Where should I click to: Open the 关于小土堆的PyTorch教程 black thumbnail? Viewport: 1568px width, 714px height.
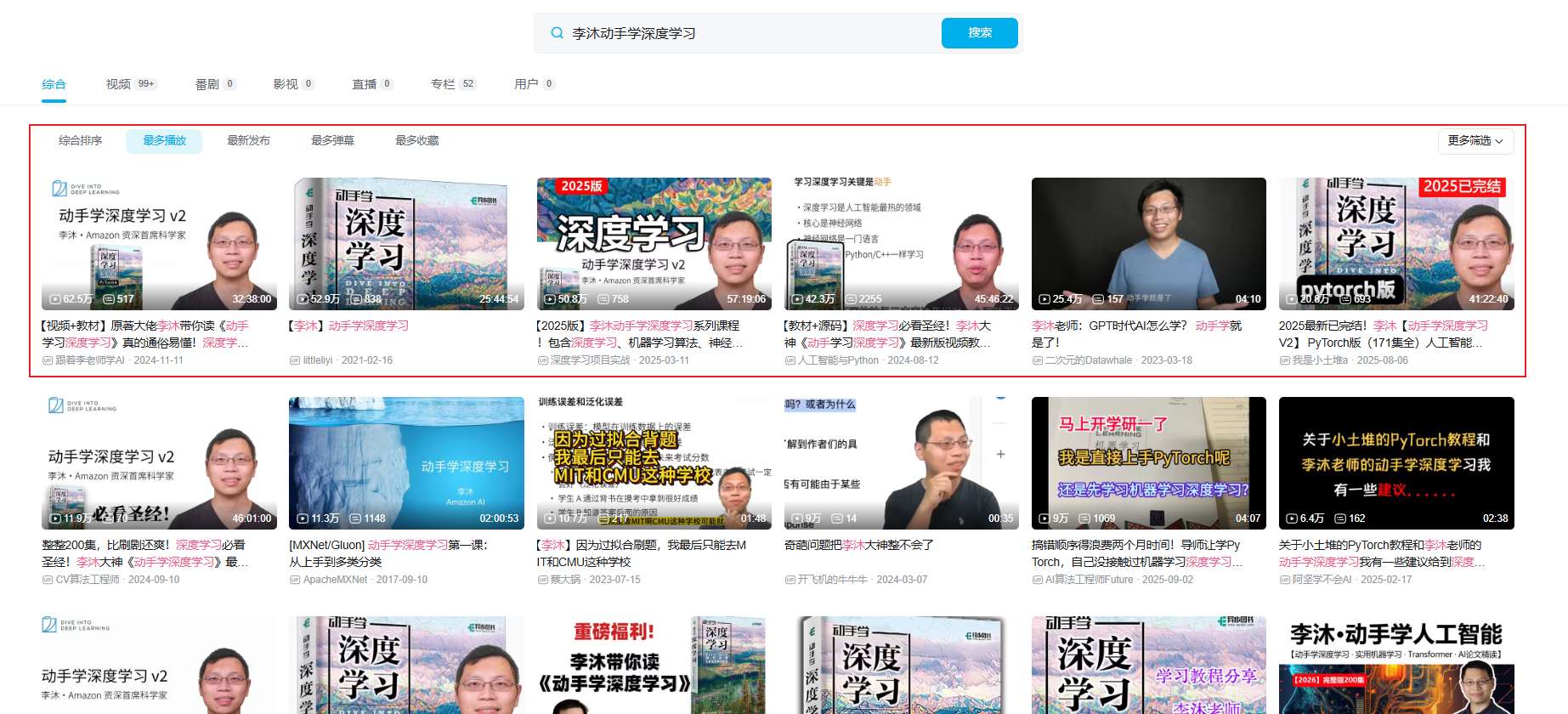pos(1396,463)
